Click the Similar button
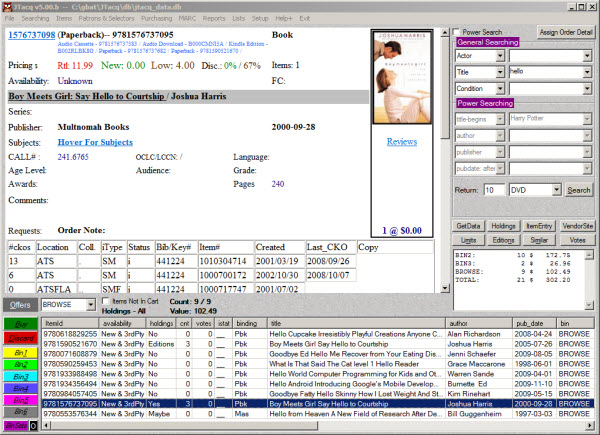600x435 pixels. pos(539,240)
